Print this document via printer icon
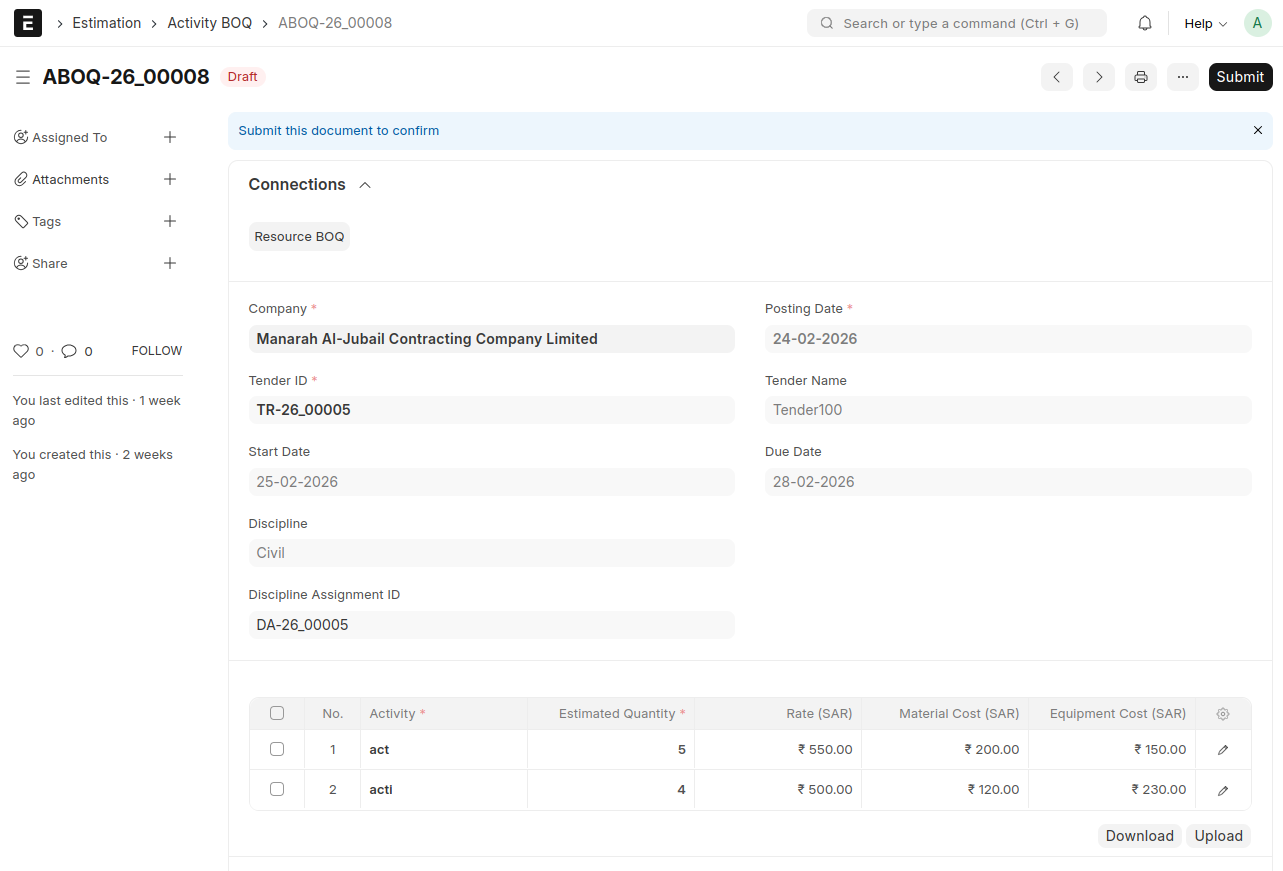The height and width of the screenshot is (871, 1283). (x=1141, y=77)
